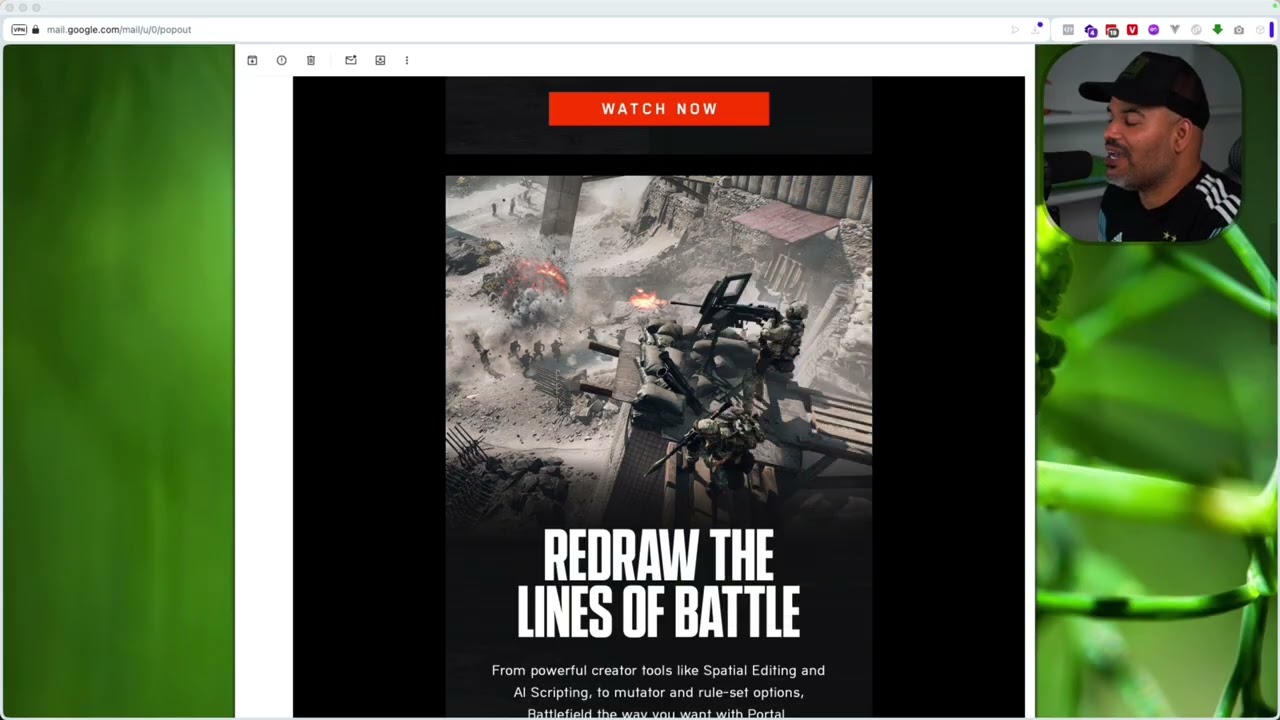Open the gray link chain extension icon
The image size is (1280, 720).
[1196, 30]
